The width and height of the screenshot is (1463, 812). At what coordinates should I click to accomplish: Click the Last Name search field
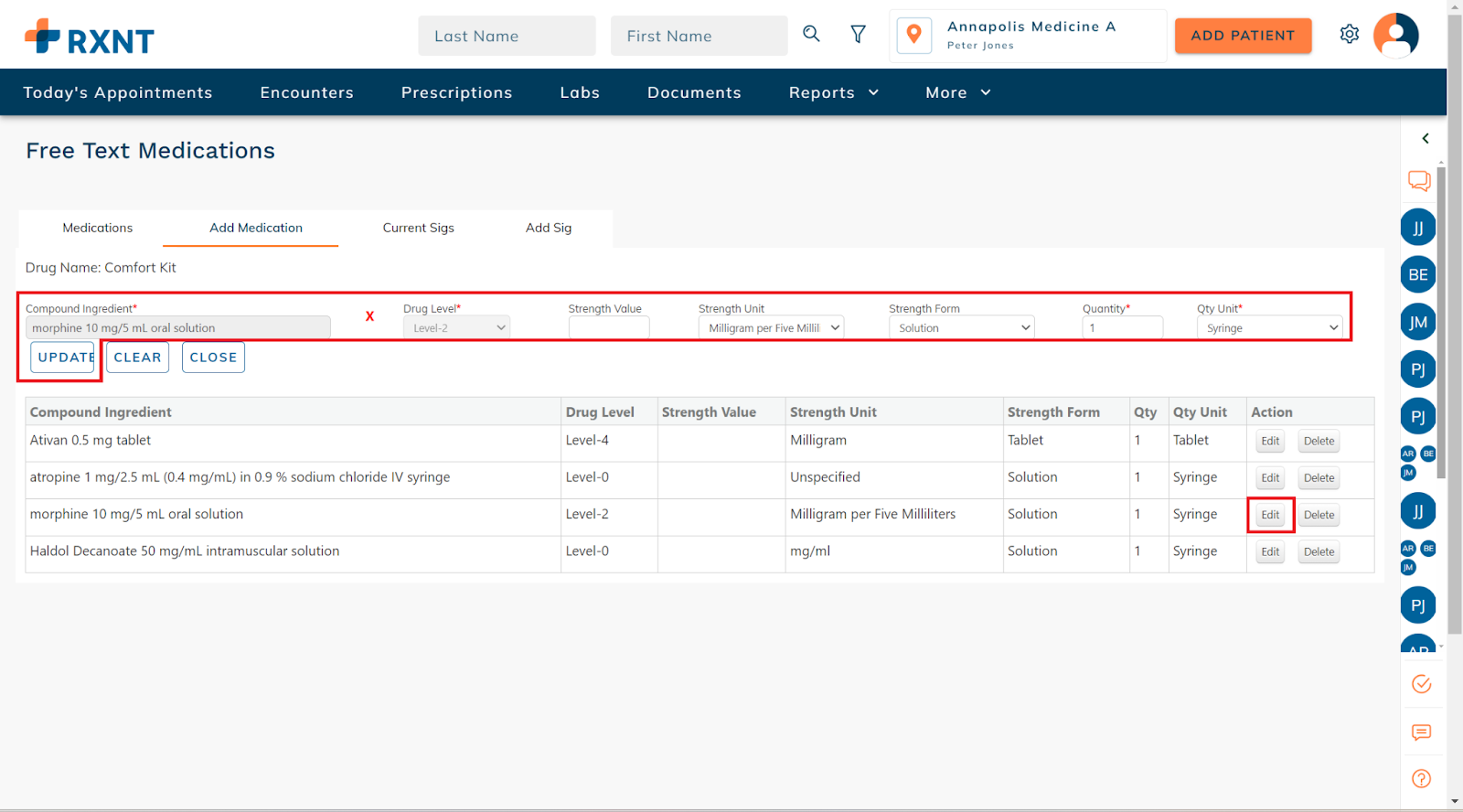tap(507, 36)
